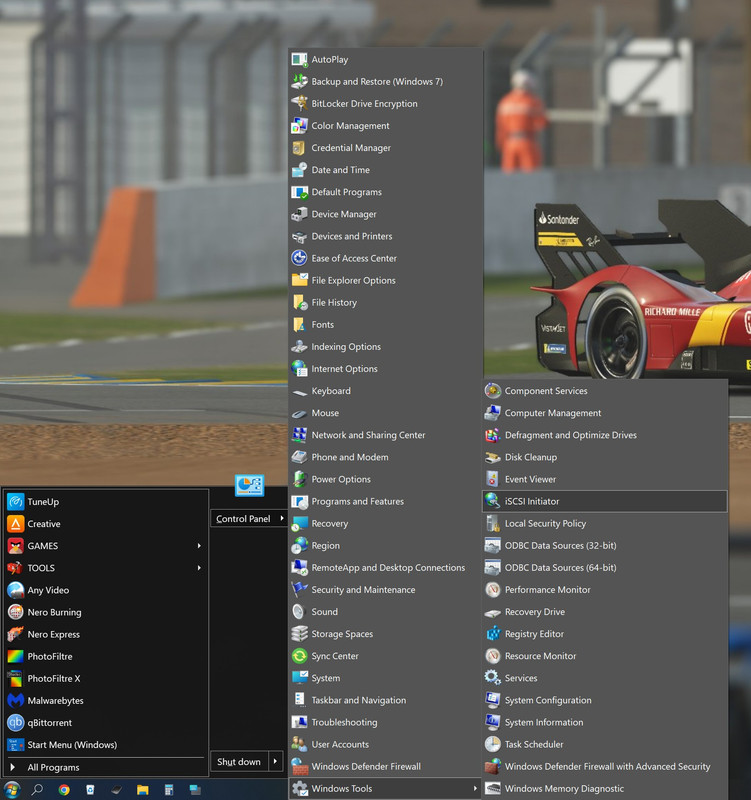The width and height of the screenshot is (751, 800).
Task: Expand the GAMES submenu
Action: click(x=199, y=546)
